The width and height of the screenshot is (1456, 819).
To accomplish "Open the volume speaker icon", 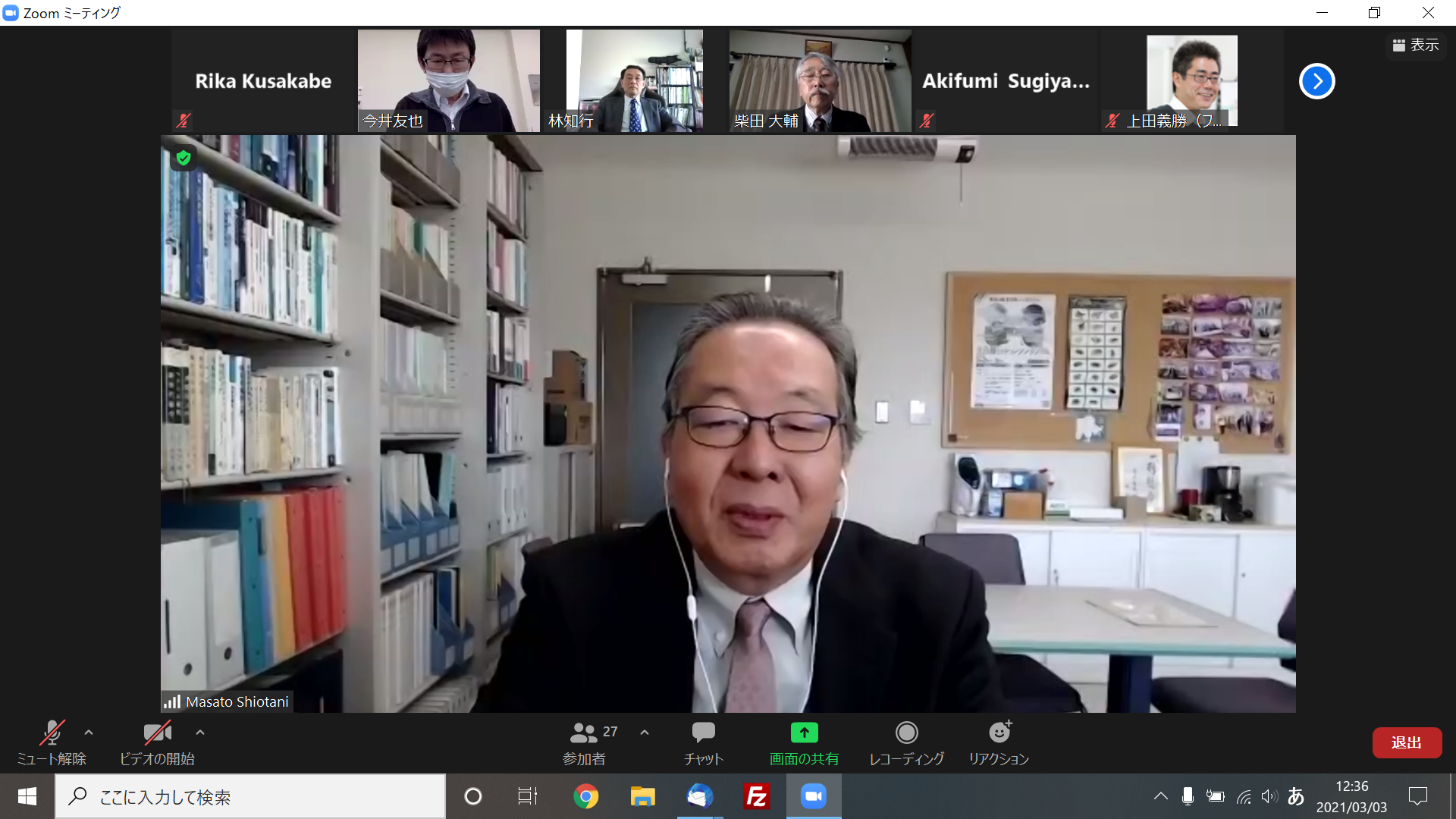I will click(x=1269, y=796).
